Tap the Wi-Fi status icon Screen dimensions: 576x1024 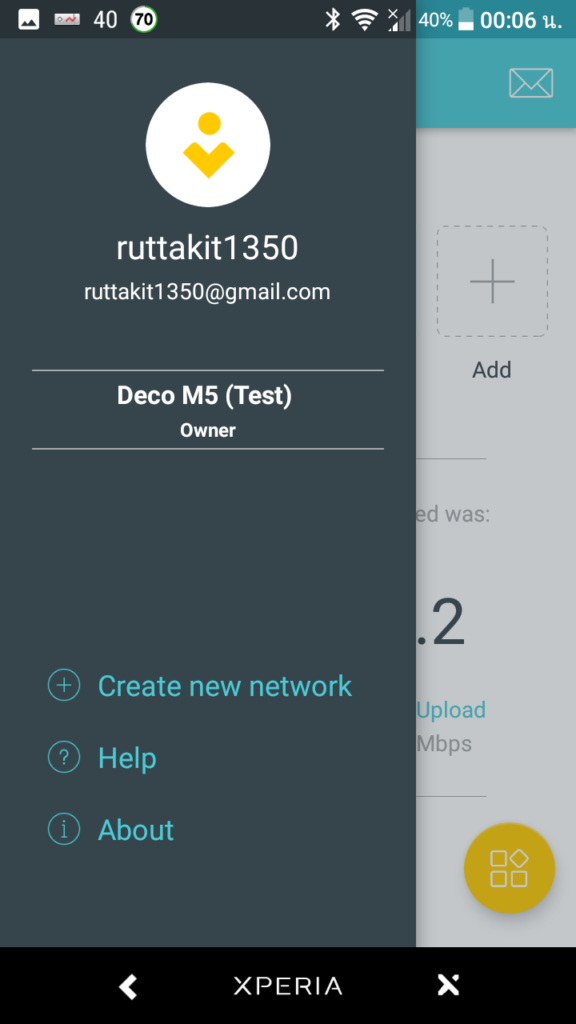pos(364,20)
